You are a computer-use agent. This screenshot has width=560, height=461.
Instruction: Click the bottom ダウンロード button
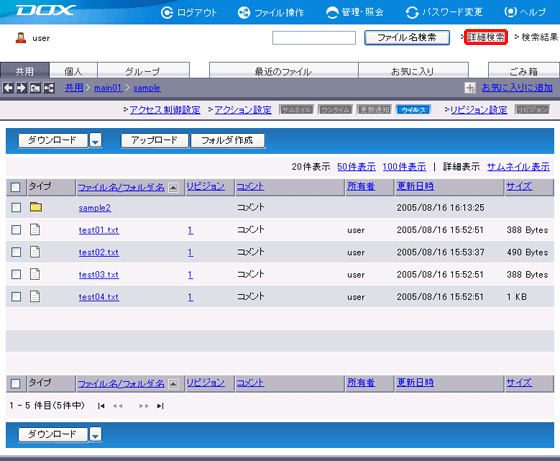click(53, 435)
